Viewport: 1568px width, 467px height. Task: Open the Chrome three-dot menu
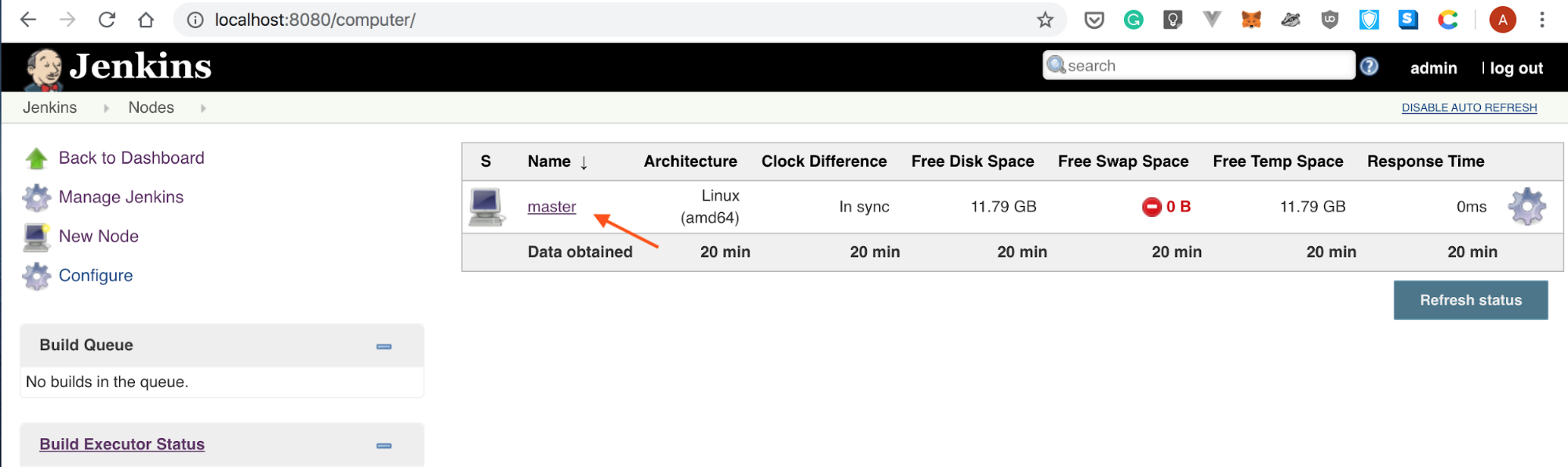point(1542,20)
